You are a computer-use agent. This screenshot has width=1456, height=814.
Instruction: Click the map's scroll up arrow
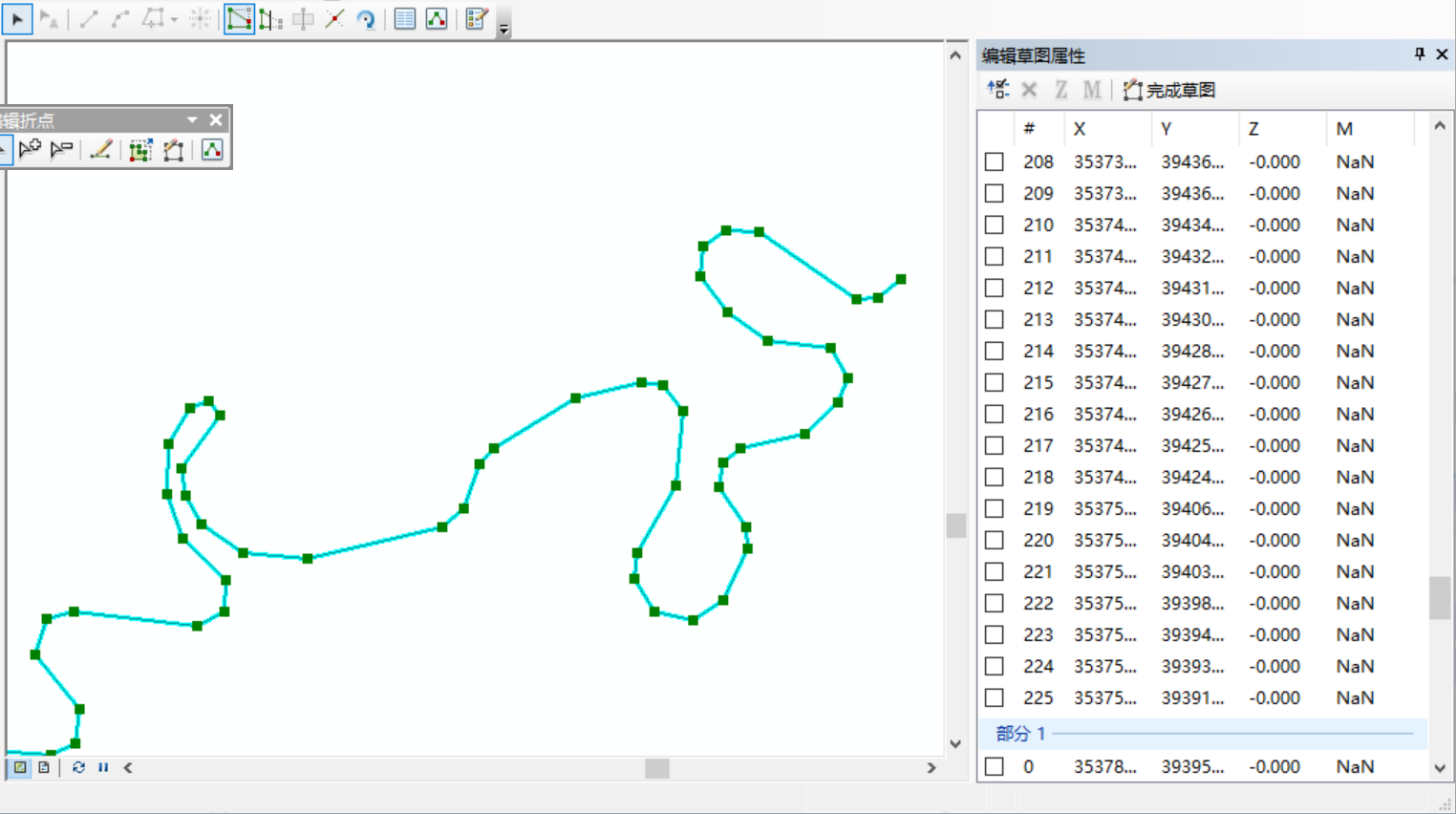(955, 55)
